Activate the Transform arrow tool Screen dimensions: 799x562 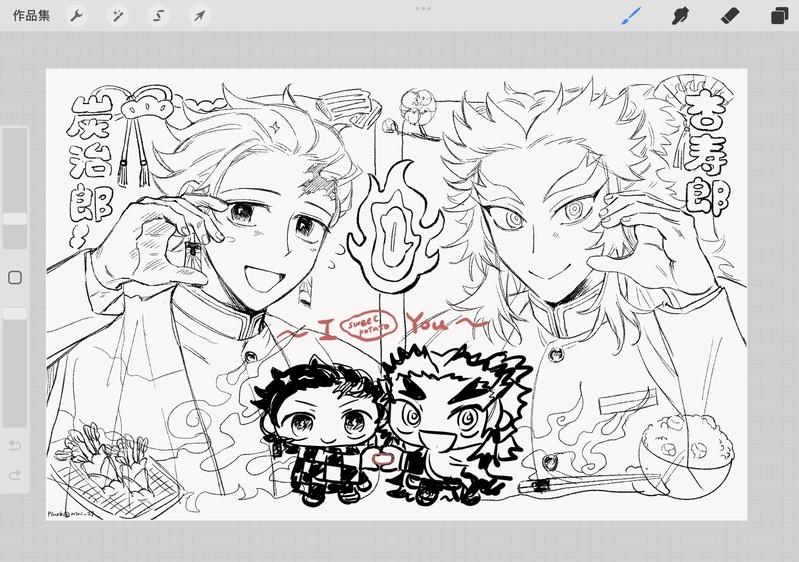tap(199, 16)
